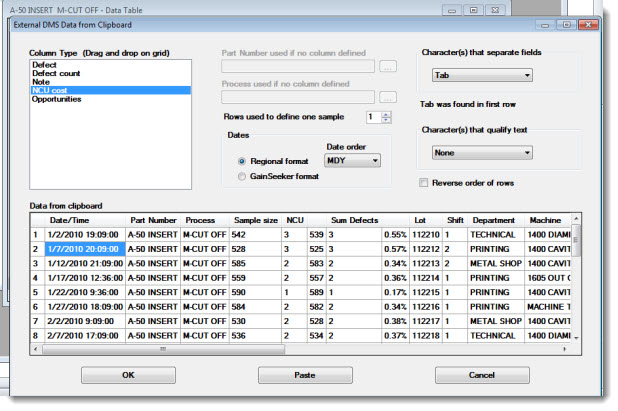
Task: Open the field separator Tab dropdown
Action: click(x=482, y=75)
